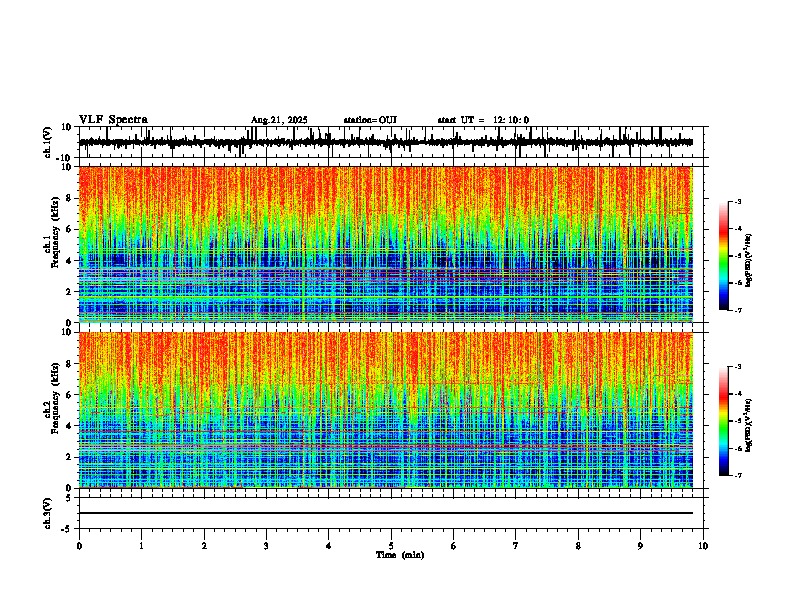Click the "10" tick on the Time axis
This screenshot has height=612, width=792.
(x=703, y=546)
